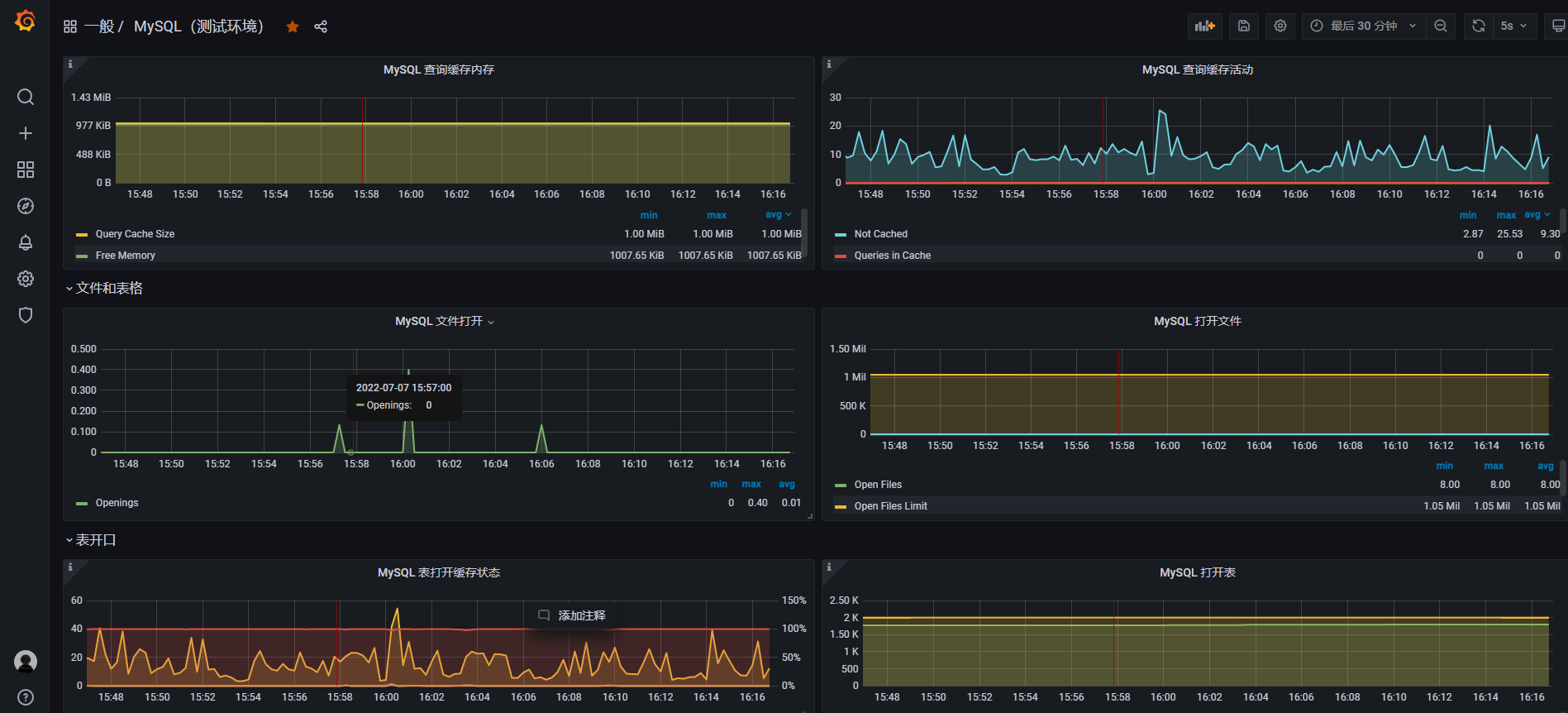Change Query Cache Size yellow color swatch
The width and height of the screenshot is (1568, 713).
click(x=82, y=235)
